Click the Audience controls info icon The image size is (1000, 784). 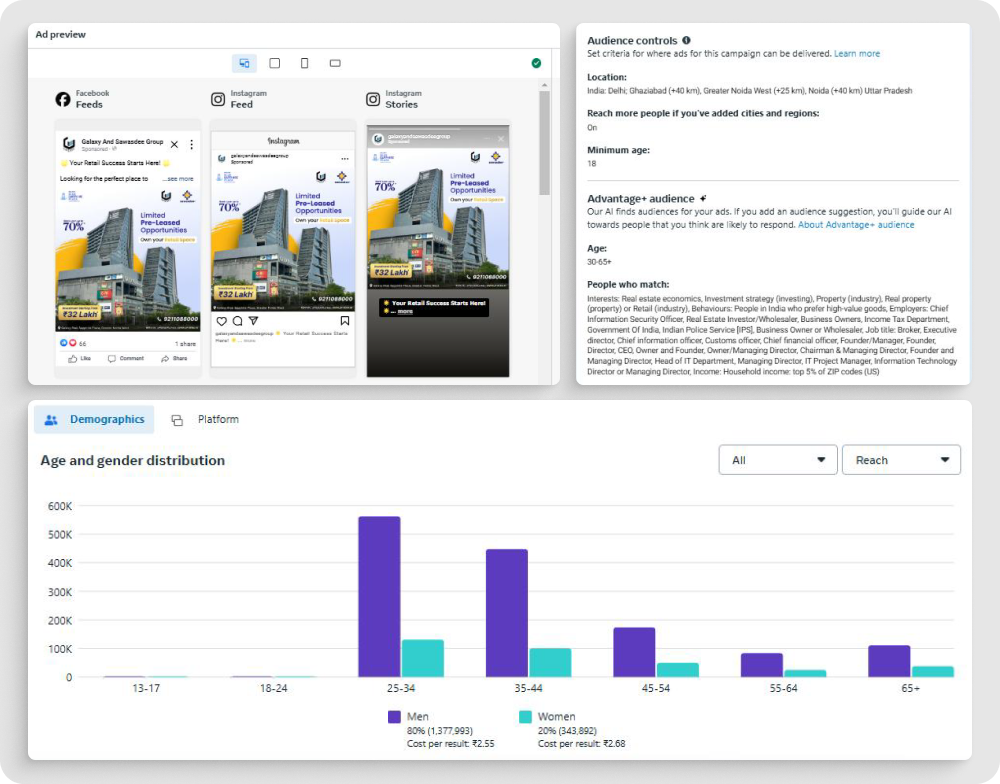point(686,40)
